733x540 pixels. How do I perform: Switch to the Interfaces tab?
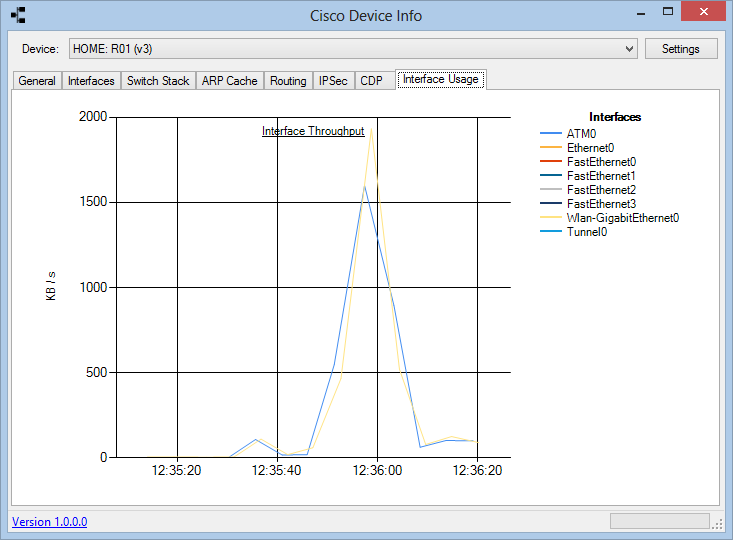click(x=91, y=81)
